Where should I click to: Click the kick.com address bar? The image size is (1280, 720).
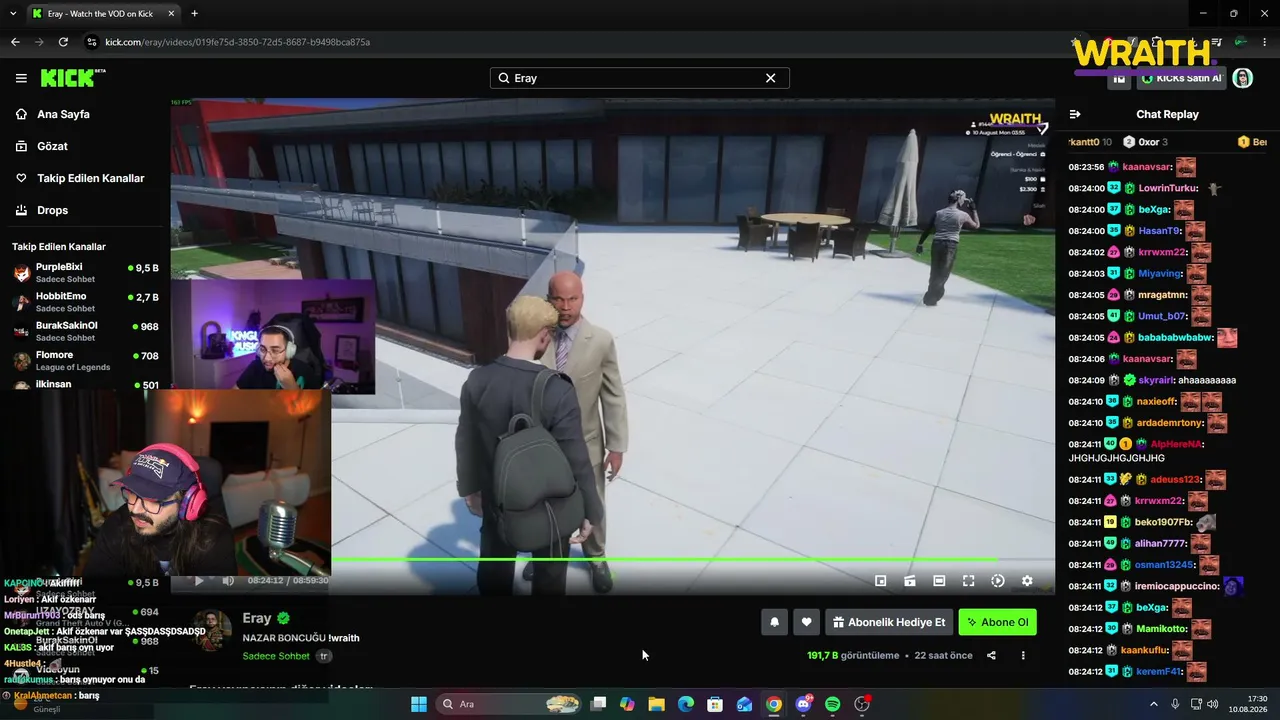click(570, 42)
